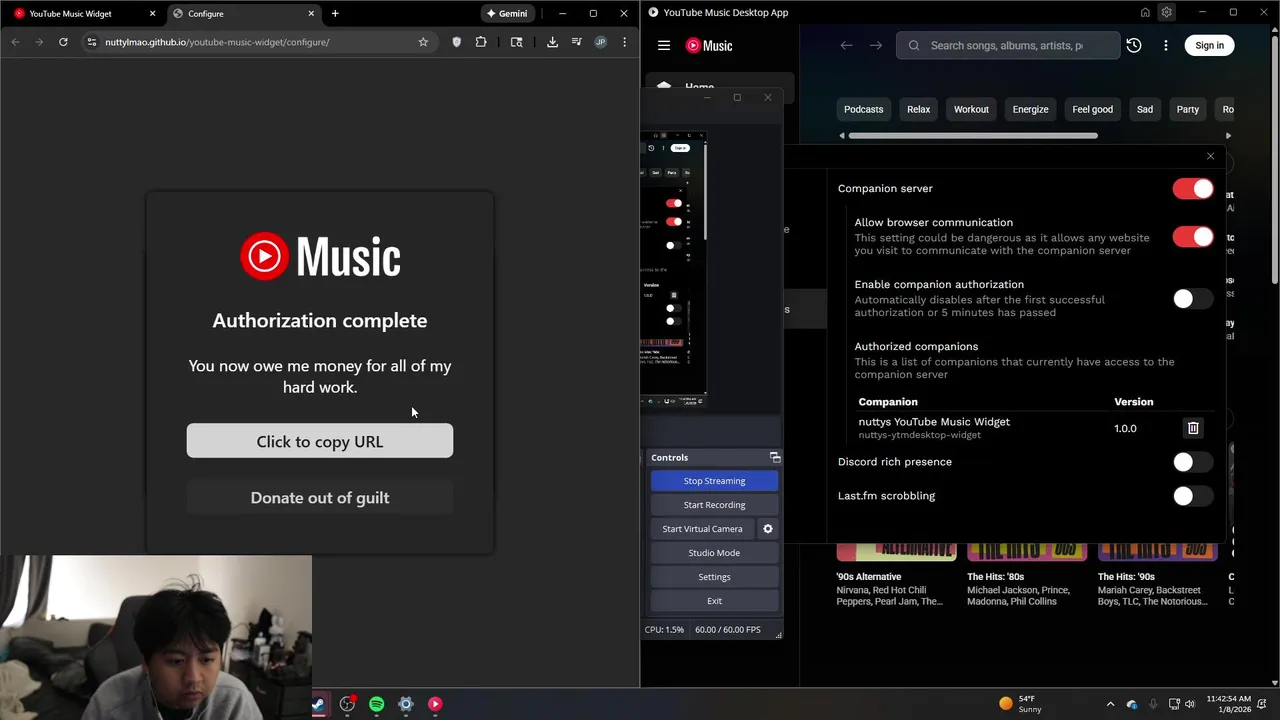Open YouTube Music Desktop from the taskbar
This screenshot has width=1280, height=720.
pos(435,704)
